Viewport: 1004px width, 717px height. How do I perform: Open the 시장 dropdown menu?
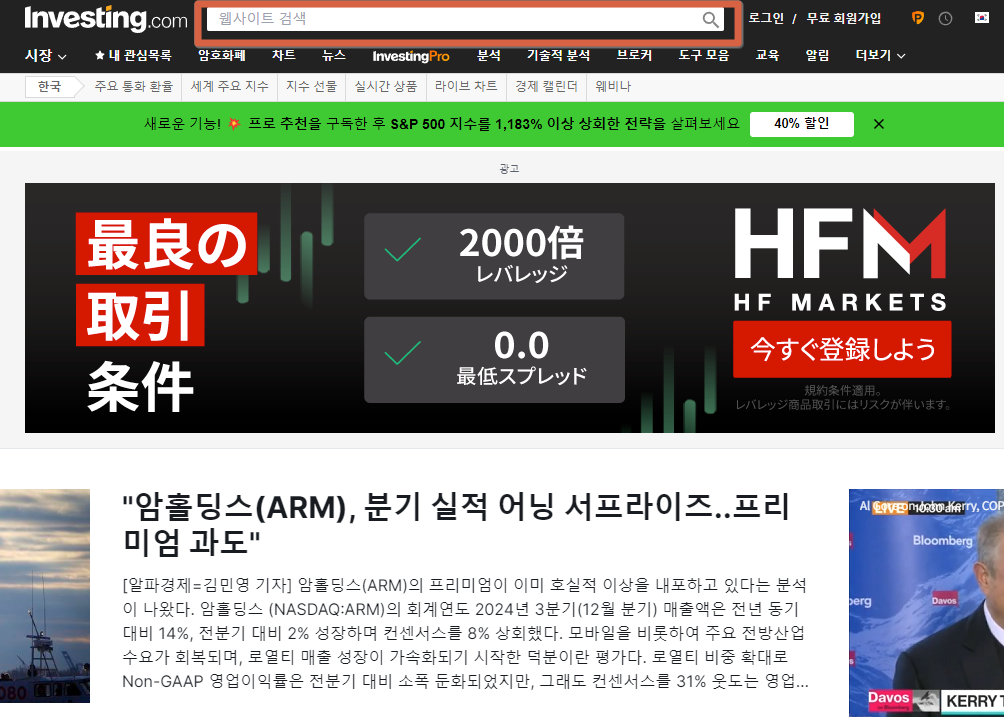(38, 56)
